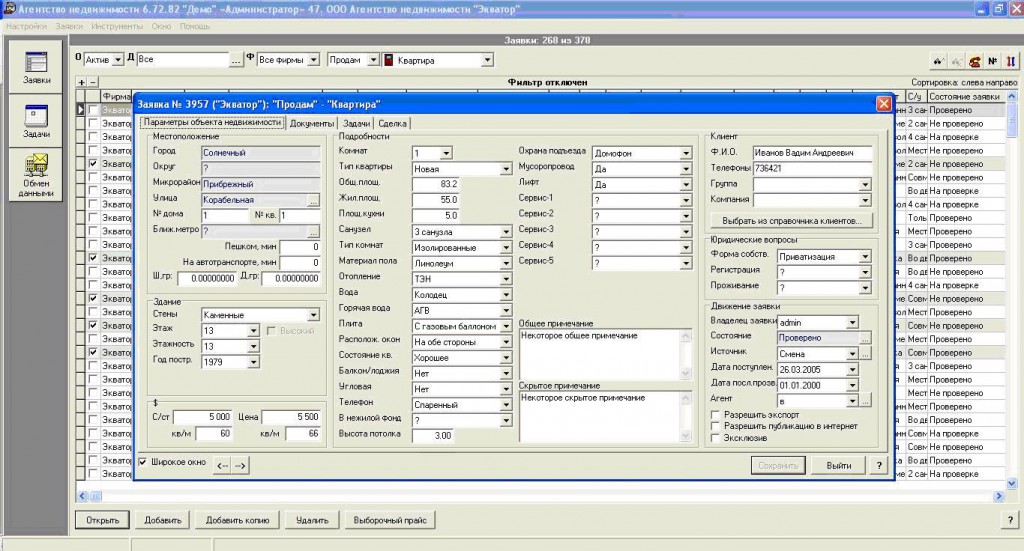Switch to the Документы tab
Image resolution: width=1024 pixels, height=551 pixels.
(x=312, y=123)
